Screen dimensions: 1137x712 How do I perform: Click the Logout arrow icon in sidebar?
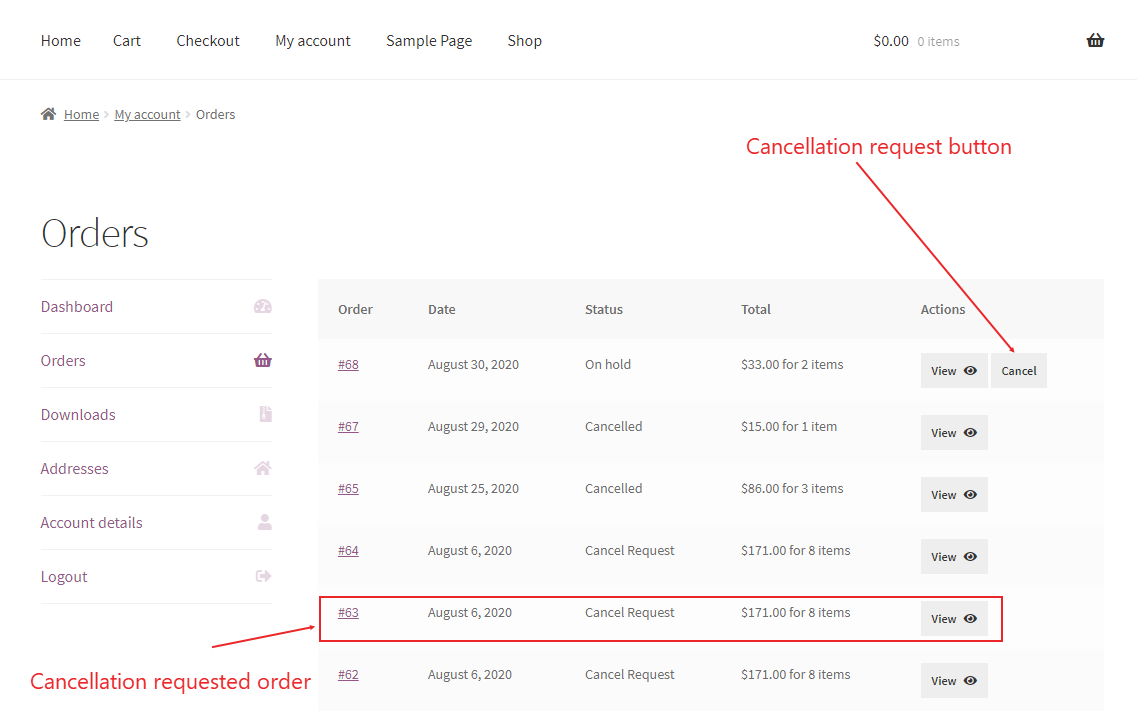point(263,576)
